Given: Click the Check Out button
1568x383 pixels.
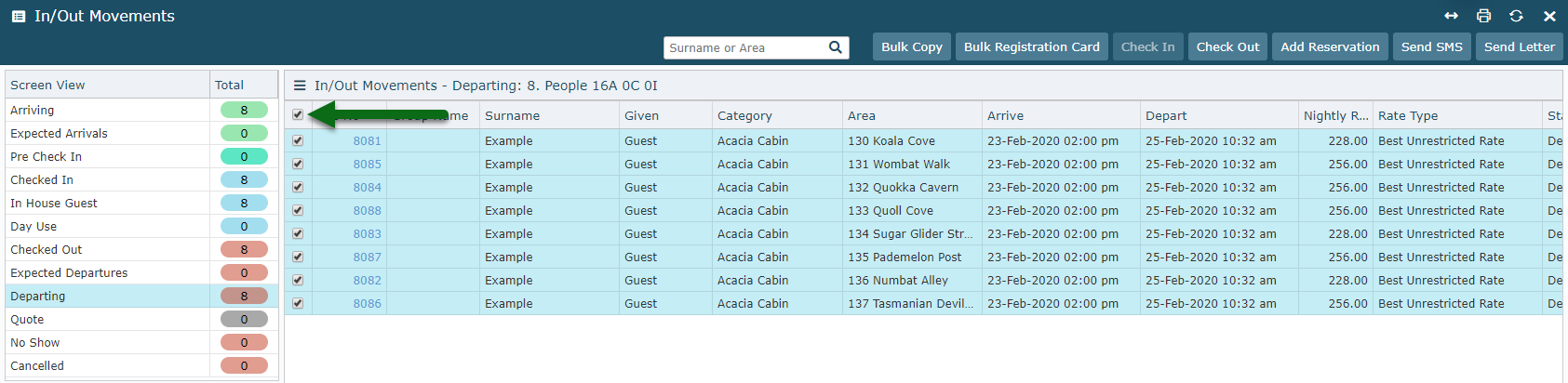Looking at the screenshot, I should click(x=1227, y=46).
